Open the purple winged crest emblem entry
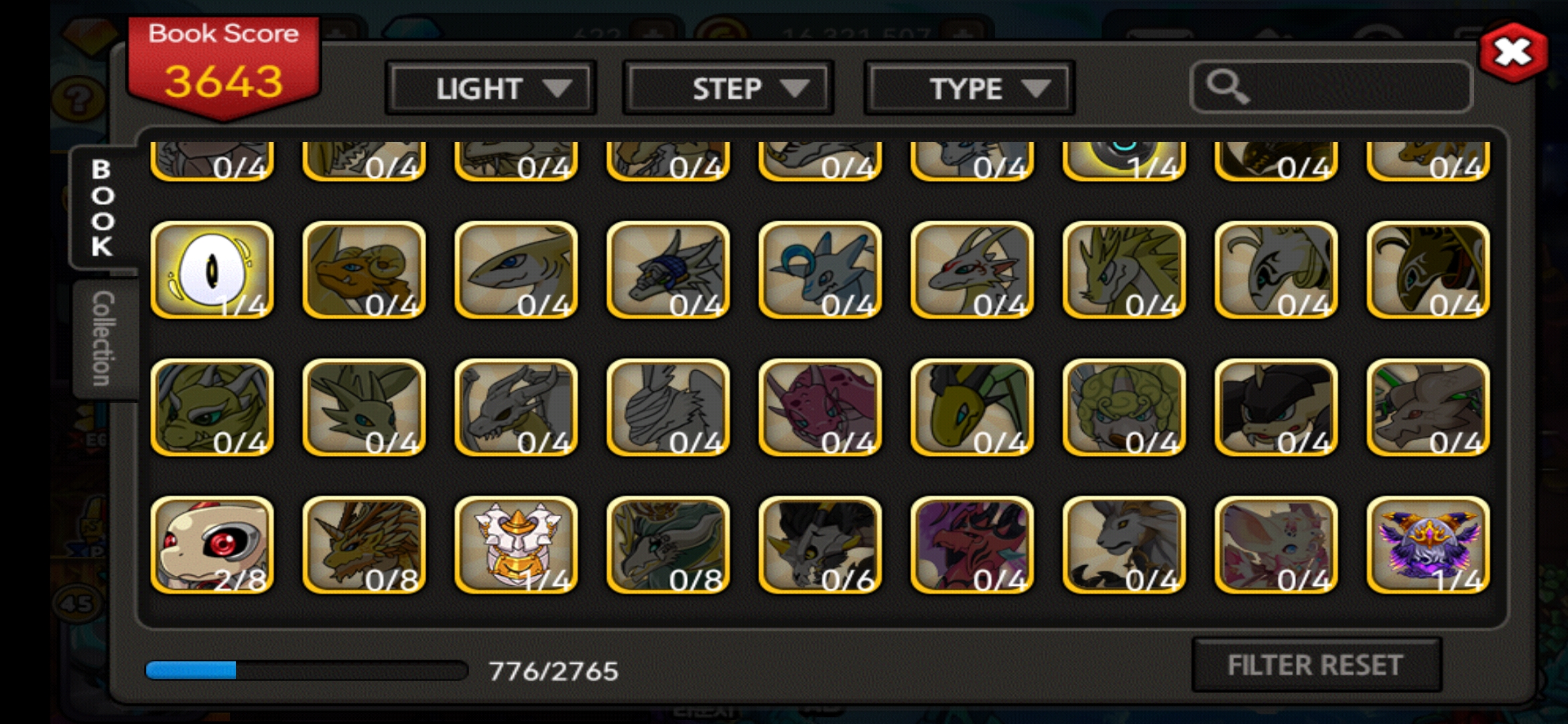Viewport: 1568px width, 724px height. click(x=1428, y=545)
